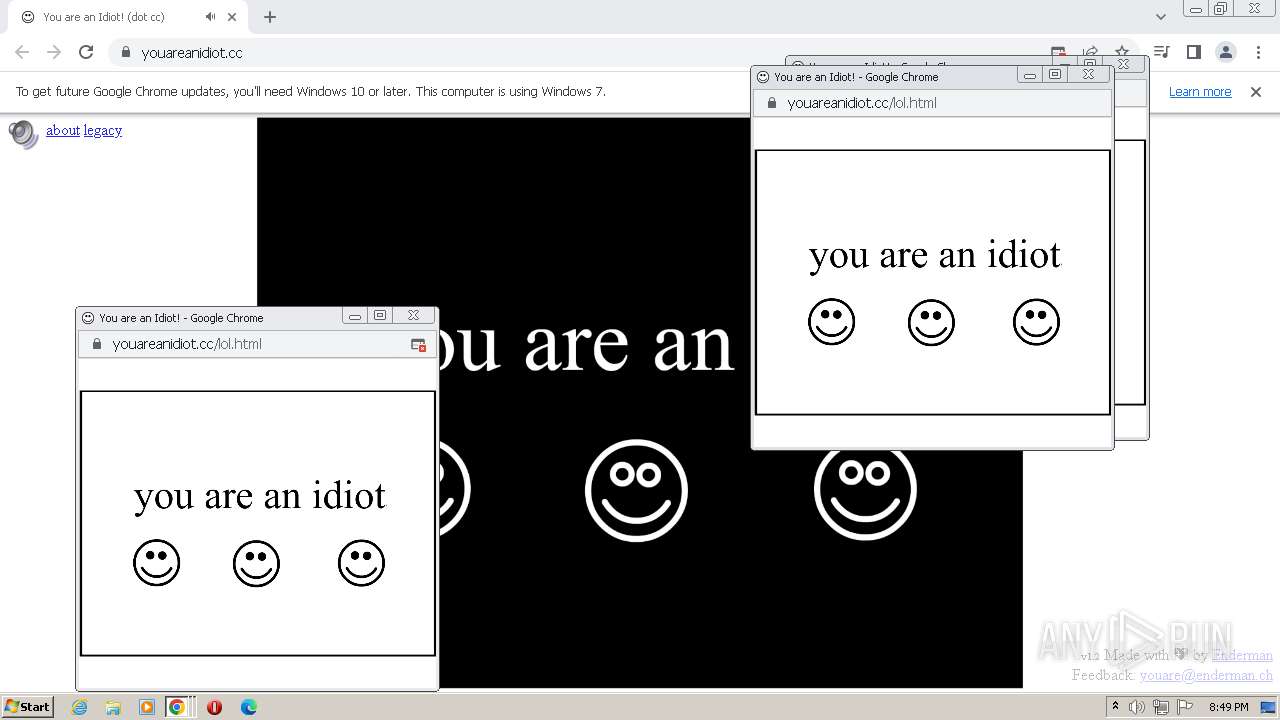Open Opera browser taskbar icon
Image resolution: width=1280 pixels, height=720 pixels.
214,707
